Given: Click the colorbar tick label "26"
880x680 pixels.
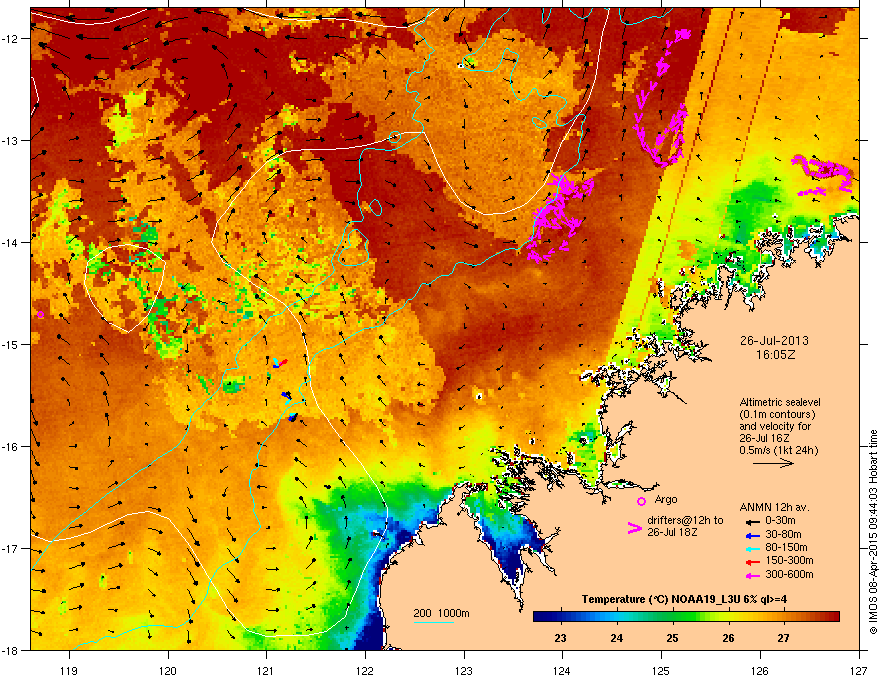Looking at the screenshot, I should point(728,638).
